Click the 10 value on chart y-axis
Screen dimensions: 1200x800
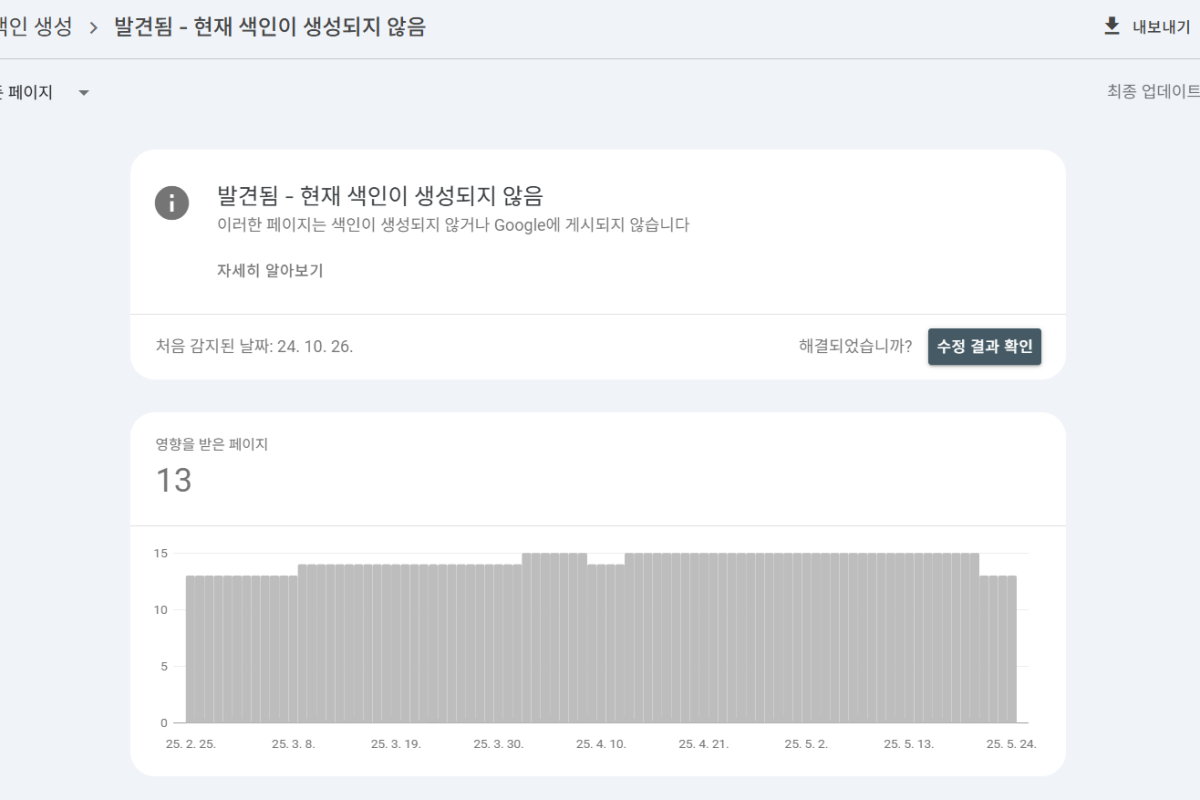coord(160,610)
